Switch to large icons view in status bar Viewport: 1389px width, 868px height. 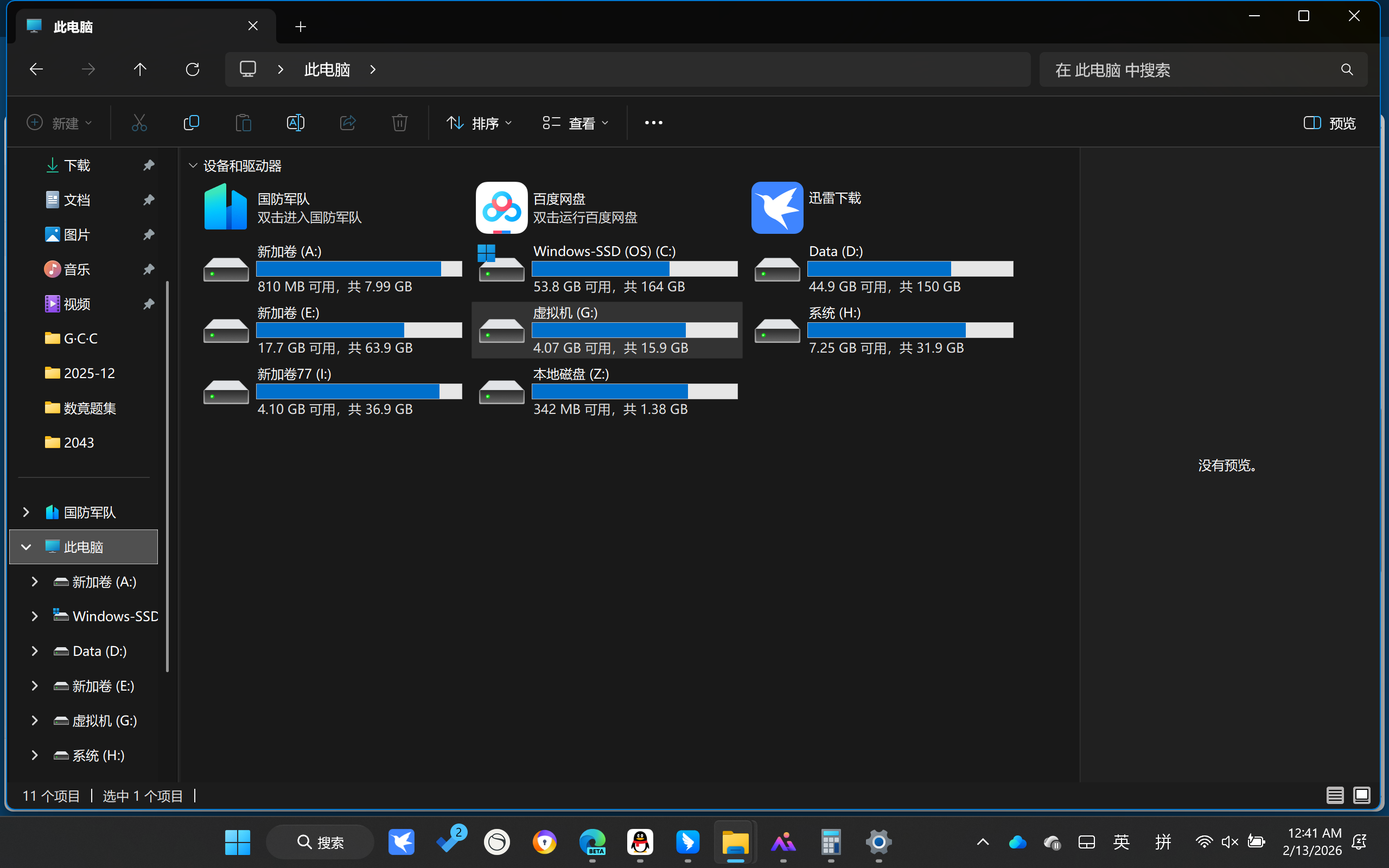point(1361,795)
